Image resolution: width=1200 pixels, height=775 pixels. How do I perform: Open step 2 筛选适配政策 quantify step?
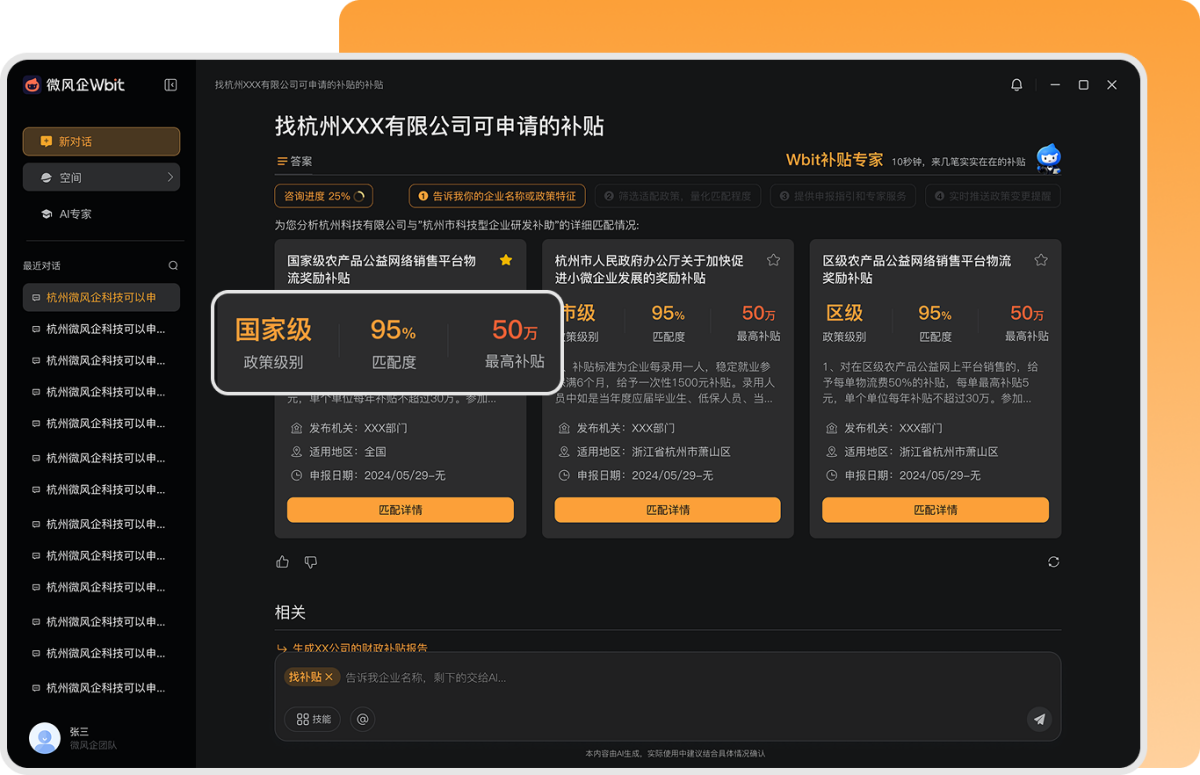677,195
